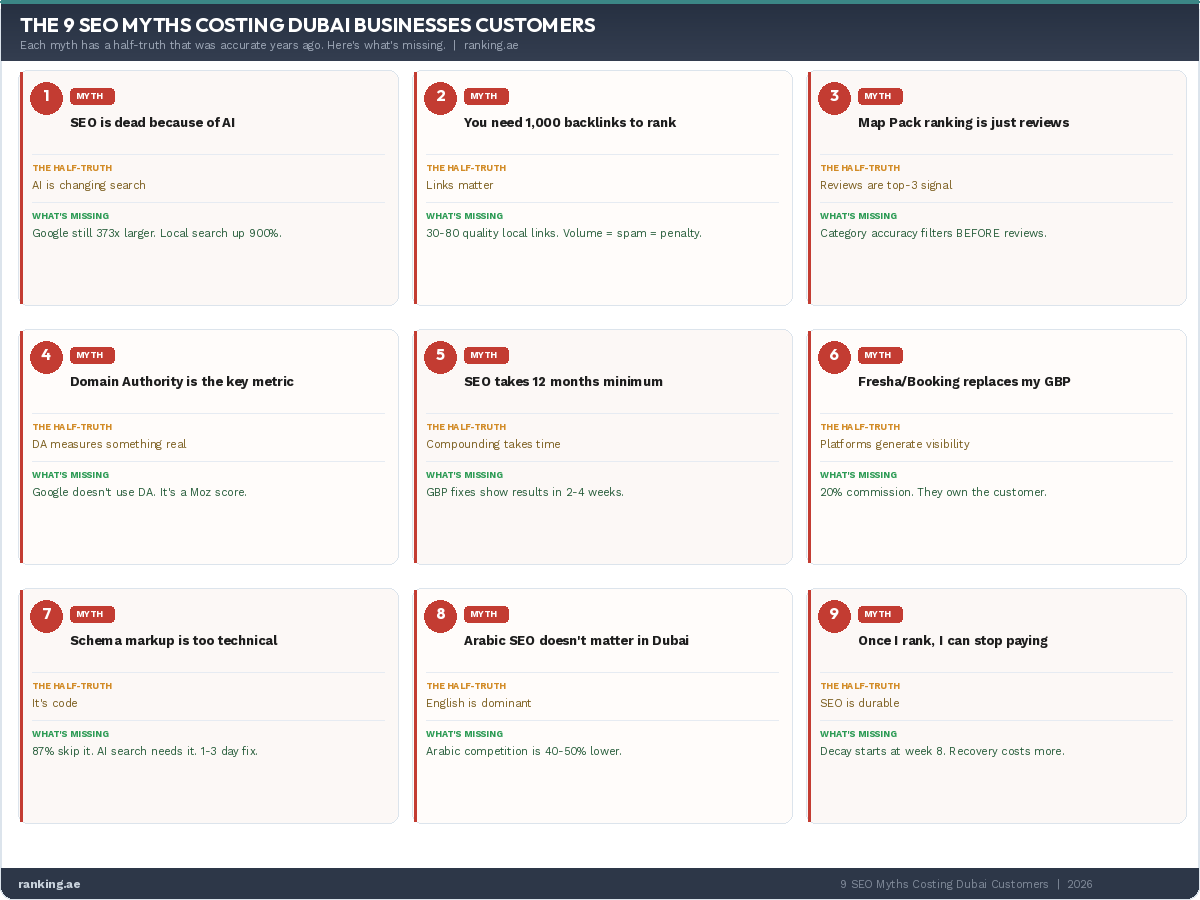The image size is (1200, 900).
Task: Select the number 3 circle badge
Action: (834, 97)
